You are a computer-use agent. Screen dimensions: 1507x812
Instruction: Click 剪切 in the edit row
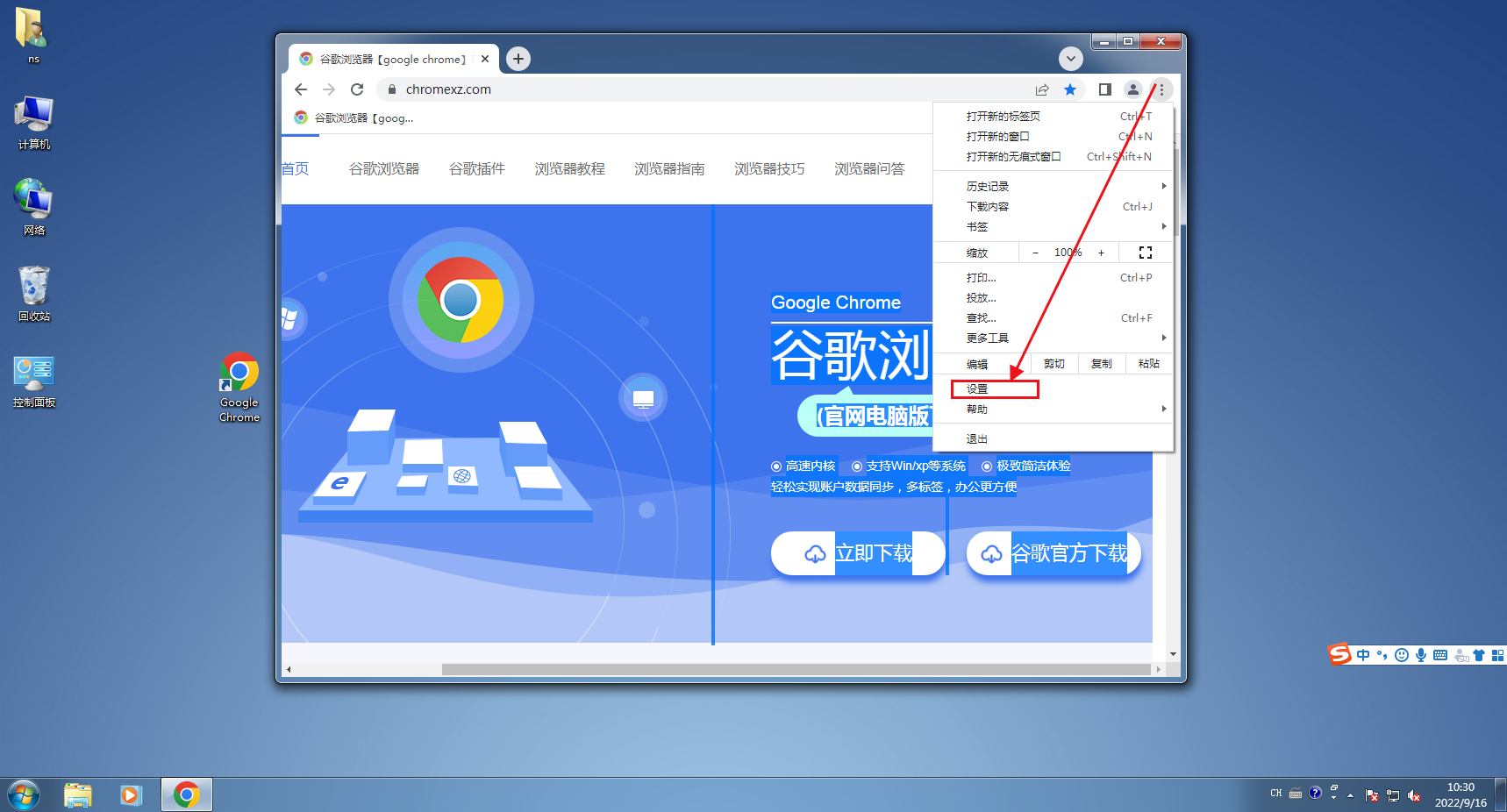[1054, 364]
